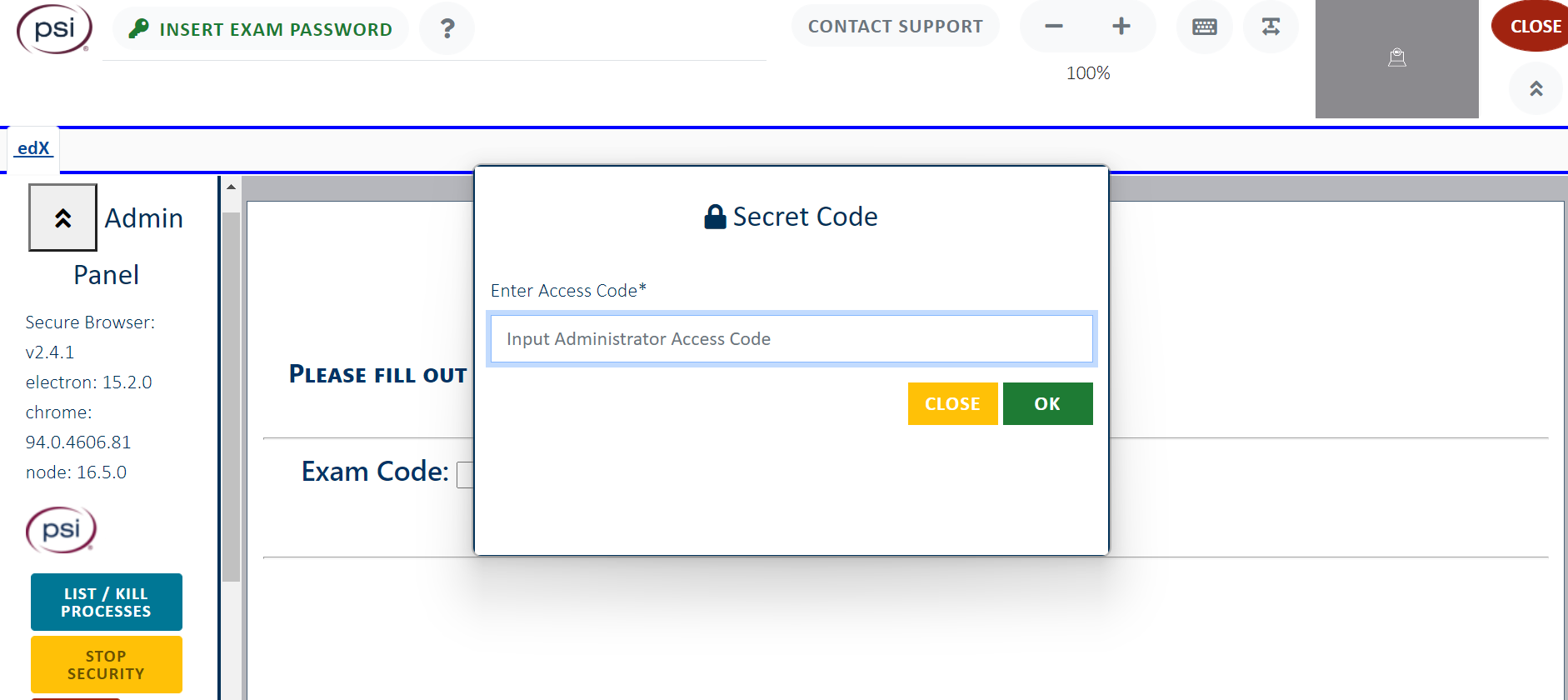This screenshot has height=700, width=1568.
Task: Dismiss the dialog with the yellow CLOSE button
Action: (x=952, y=403)
